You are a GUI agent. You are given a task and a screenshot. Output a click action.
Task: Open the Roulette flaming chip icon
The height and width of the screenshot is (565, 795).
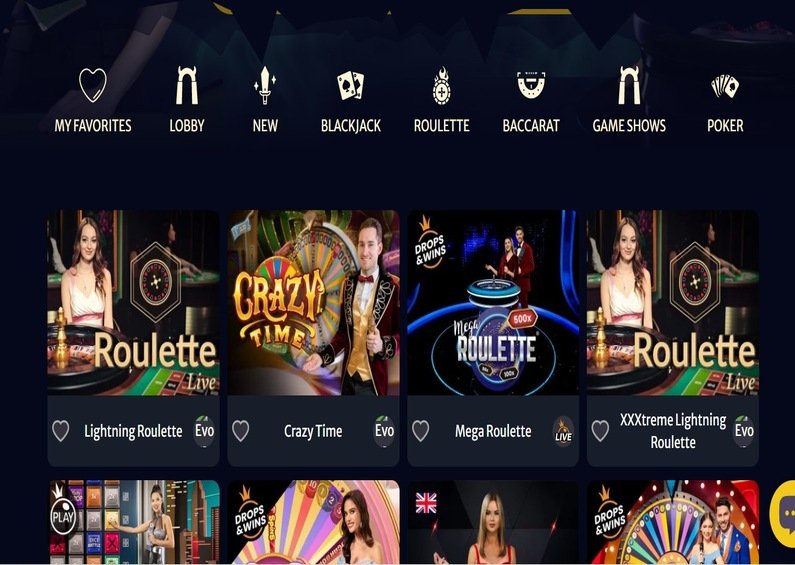442,86
